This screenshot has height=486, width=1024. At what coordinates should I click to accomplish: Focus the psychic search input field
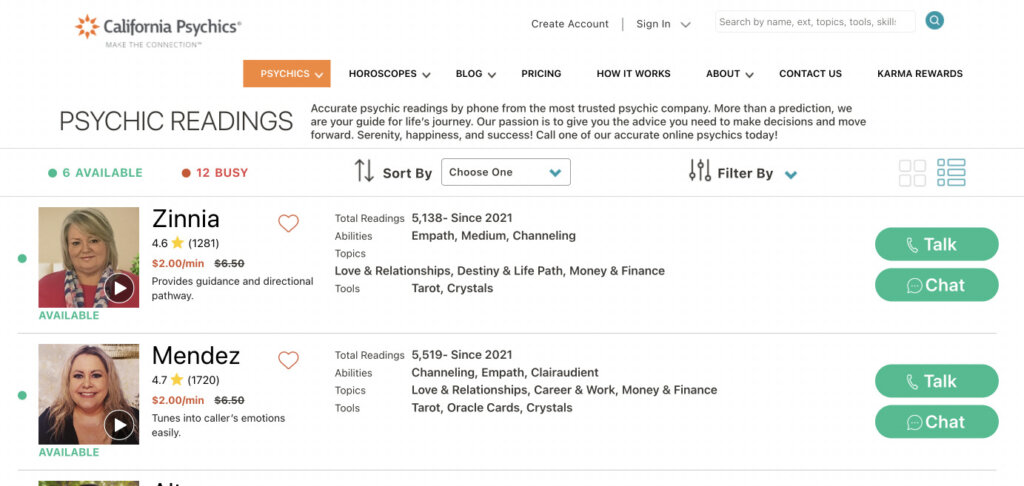[815, 22]
